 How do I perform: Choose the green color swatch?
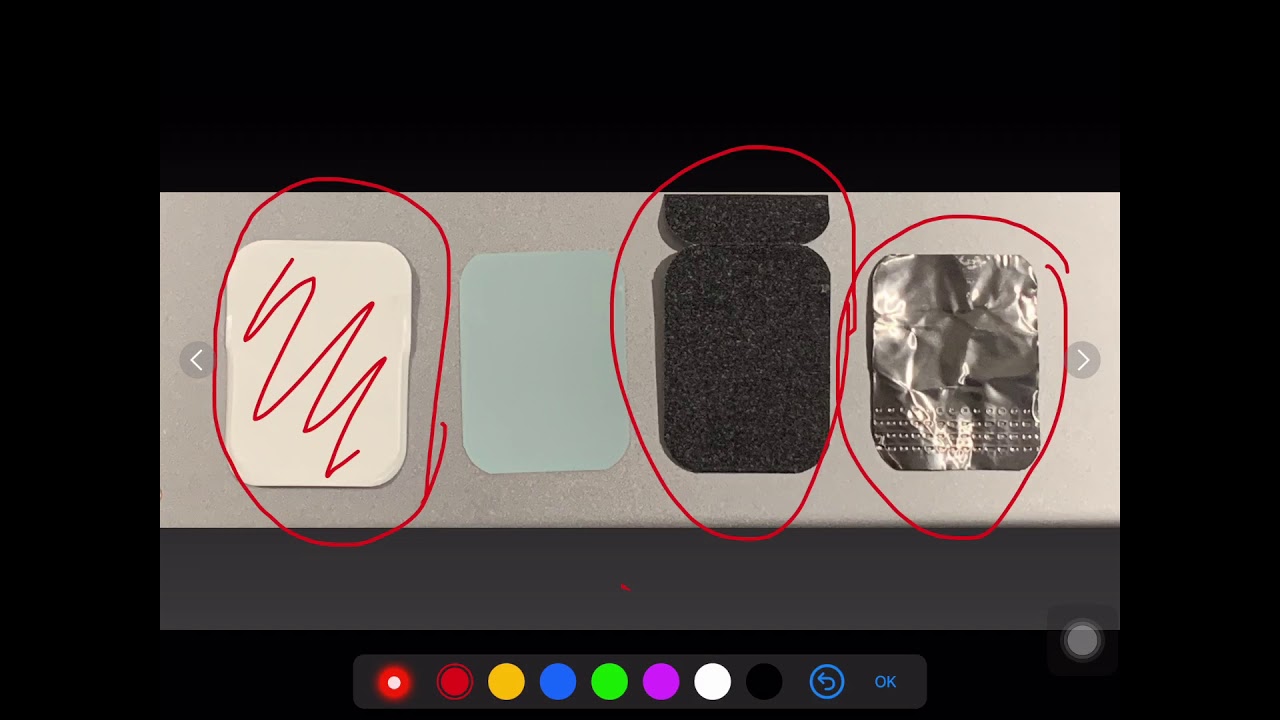coord(609,682)
